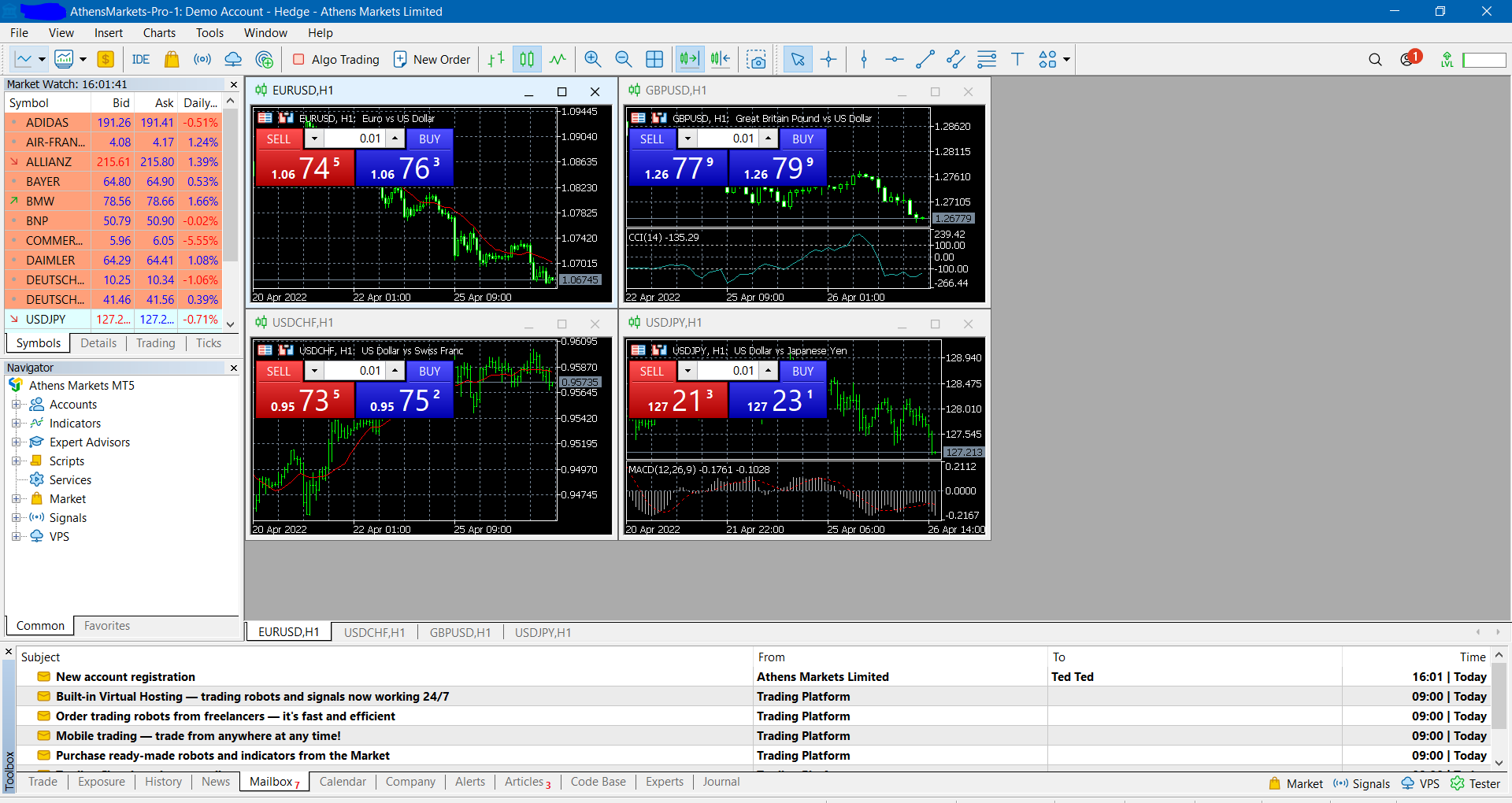Expand Indicators node in Navigator
The image size is (1512, 803).
15,424
